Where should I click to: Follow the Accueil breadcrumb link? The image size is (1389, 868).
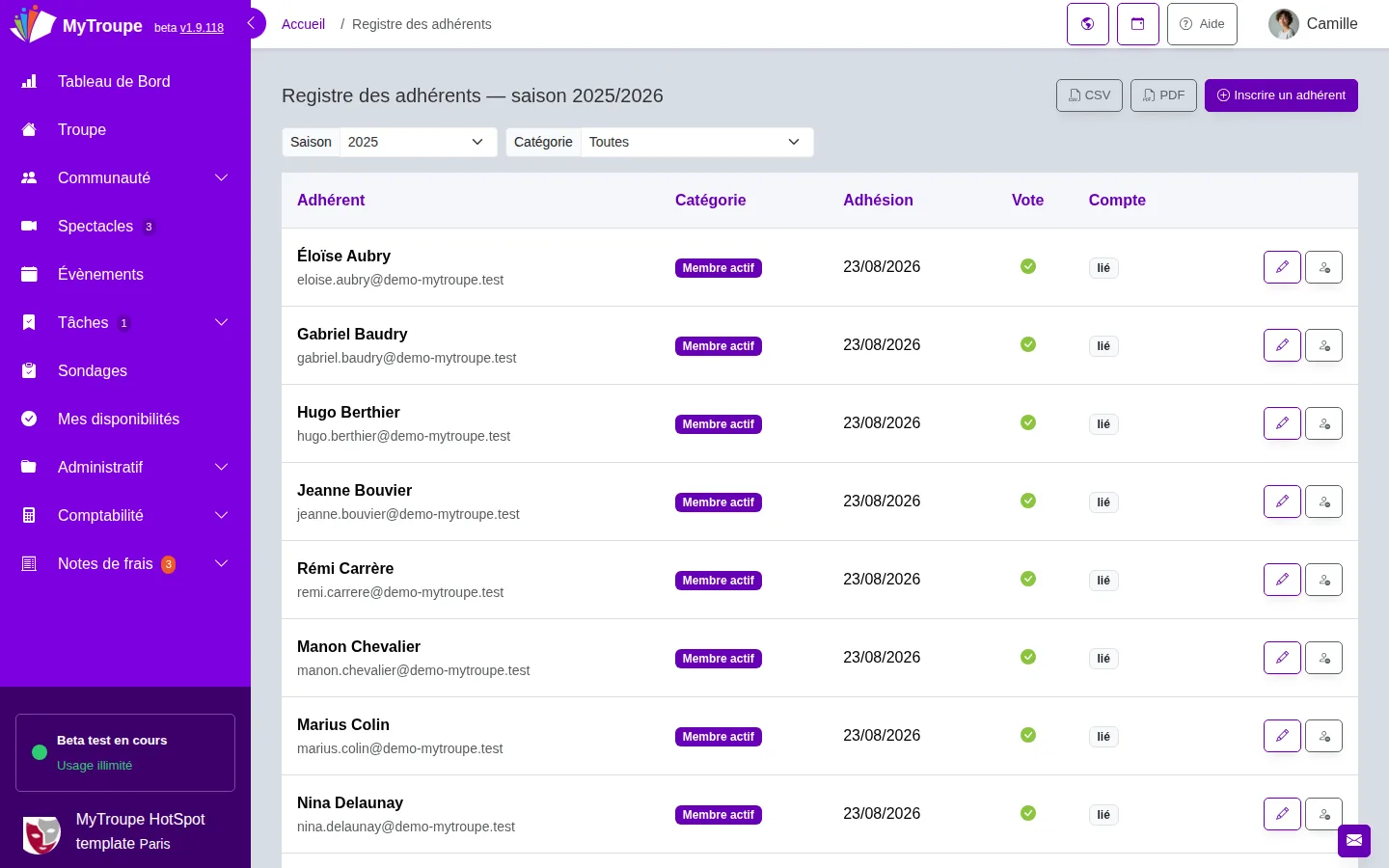pyautogui.click(x=303, y=24)
